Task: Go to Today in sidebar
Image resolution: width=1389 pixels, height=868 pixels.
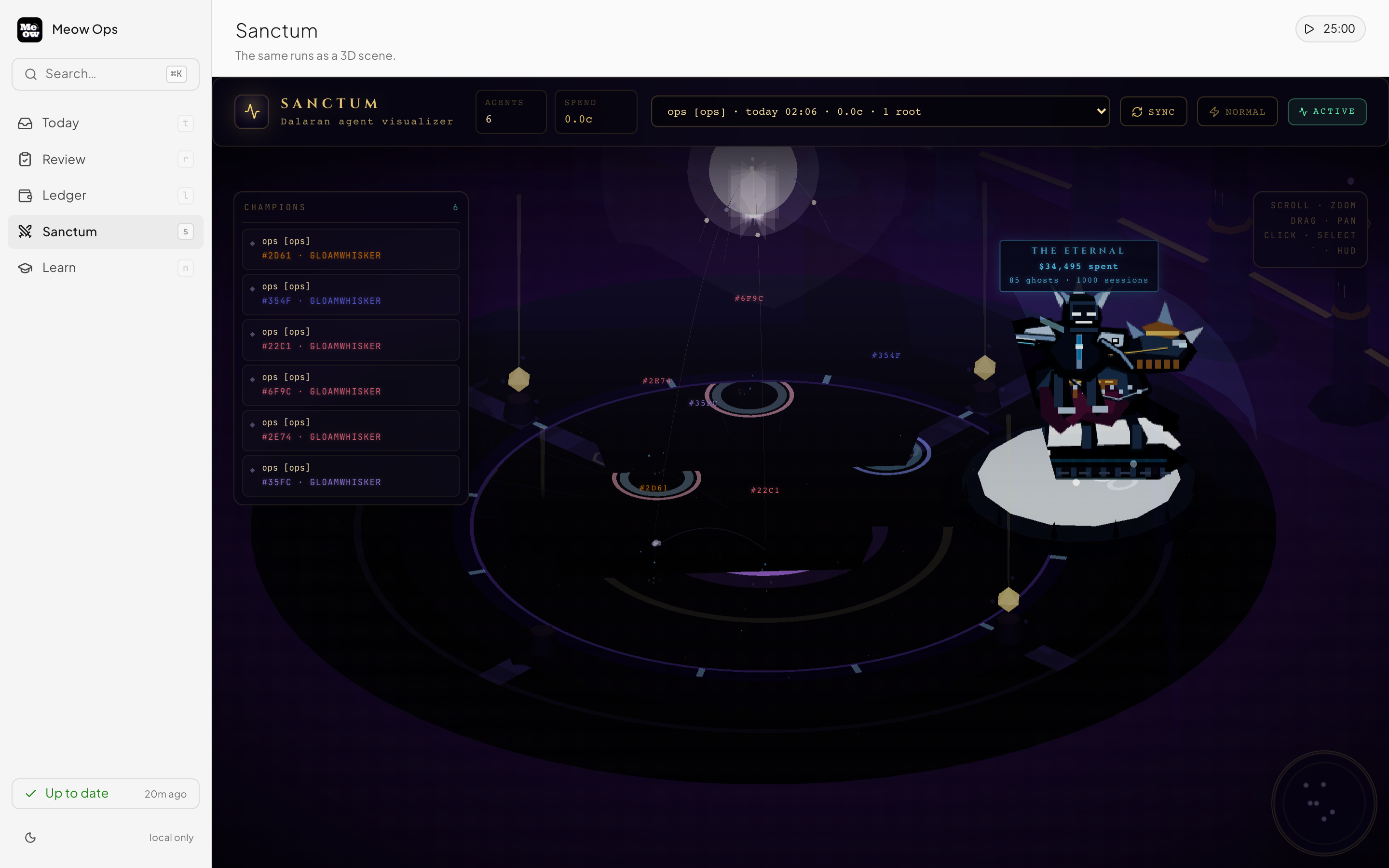Action: pyautogui.click(x=106, y=123)
